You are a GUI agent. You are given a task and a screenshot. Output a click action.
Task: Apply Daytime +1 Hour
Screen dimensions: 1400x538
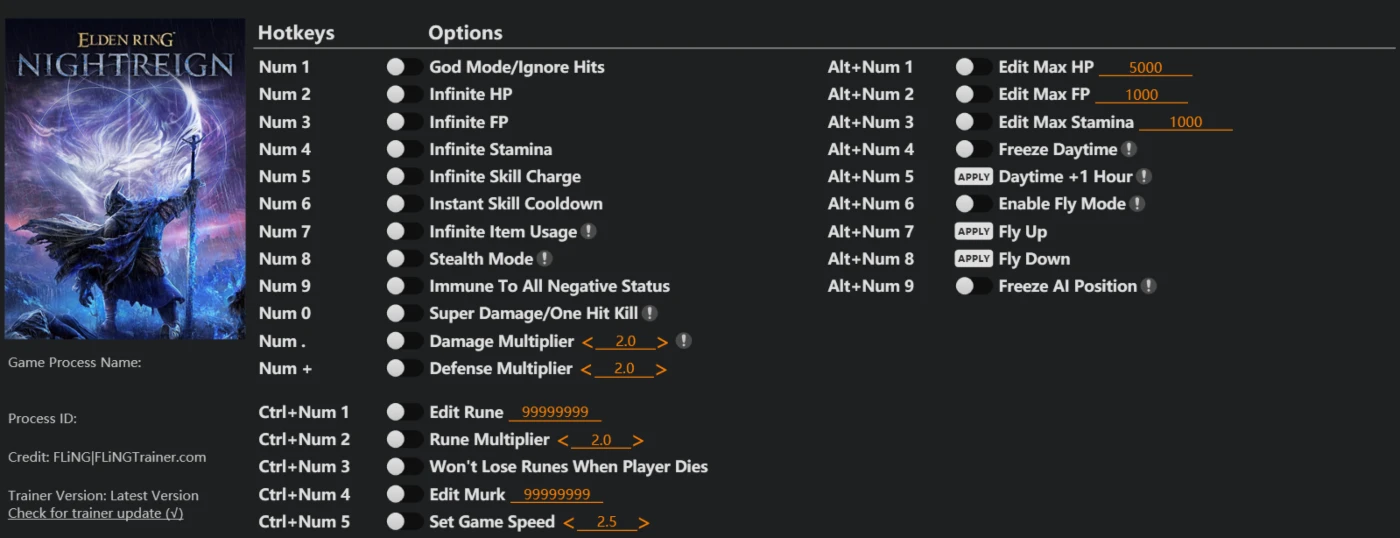[974, 176]
